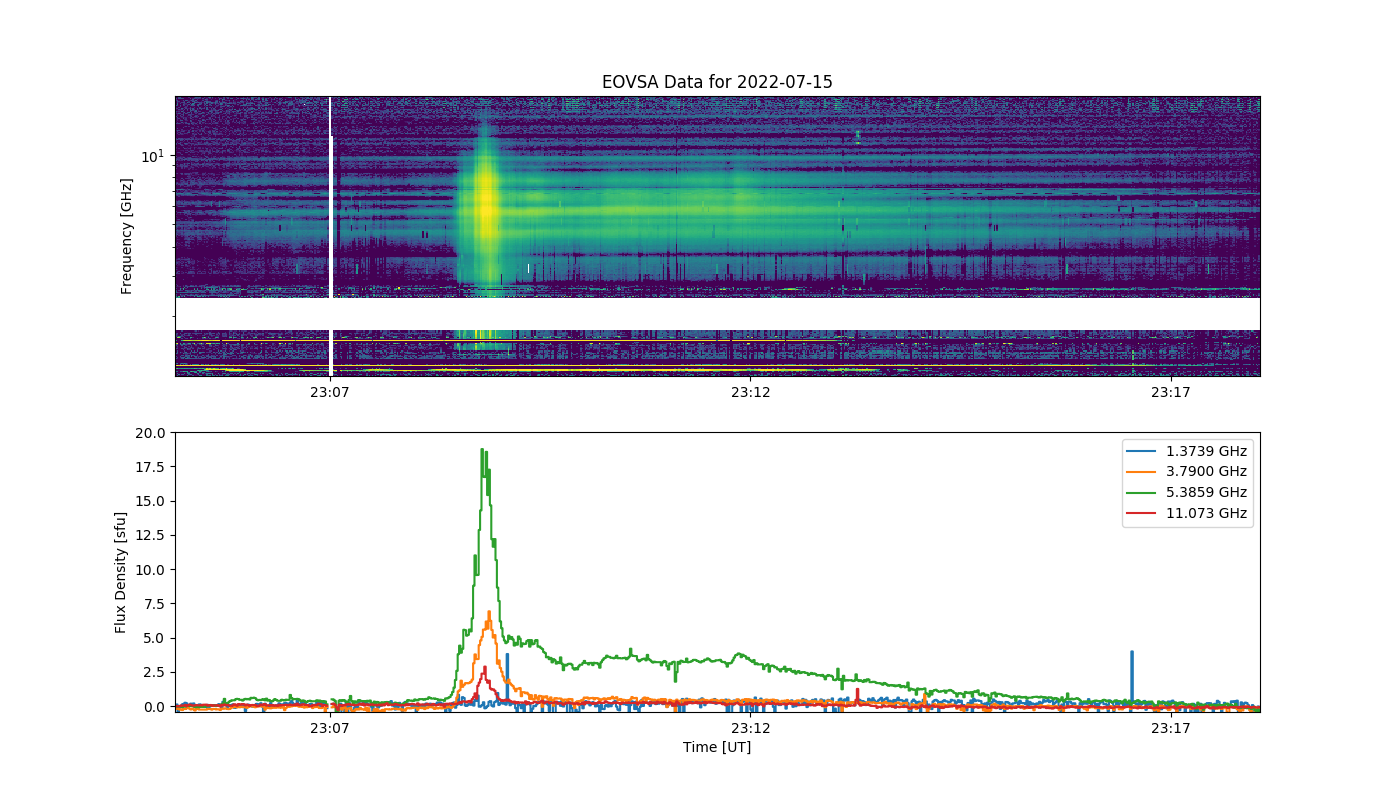The height and width of the screenshot is (800, 1400).
Task: Click the 10¹ frequency tick label
Action: point(152,155)
